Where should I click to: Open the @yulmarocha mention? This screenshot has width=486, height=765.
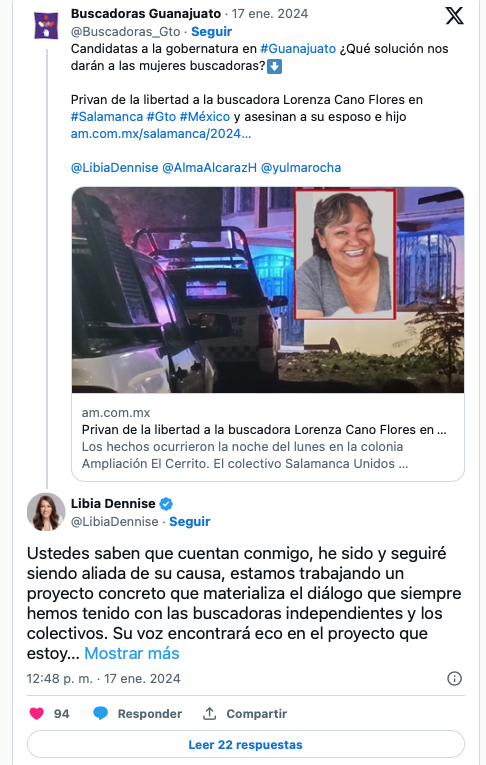click(x=301, y=168)
